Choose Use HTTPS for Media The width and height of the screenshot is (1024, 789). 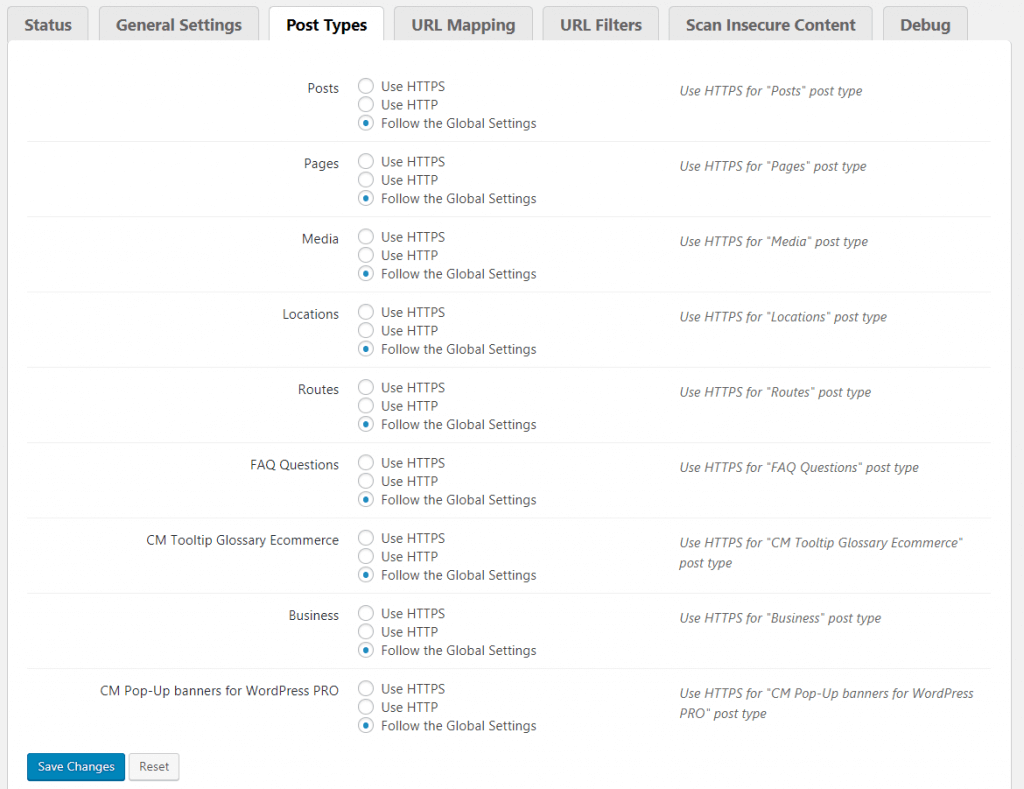click(366, 237)
